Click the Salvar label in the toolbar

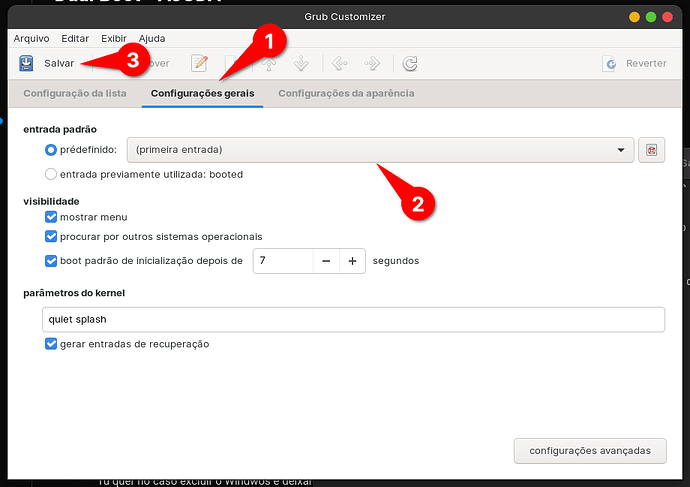point(59,63)
